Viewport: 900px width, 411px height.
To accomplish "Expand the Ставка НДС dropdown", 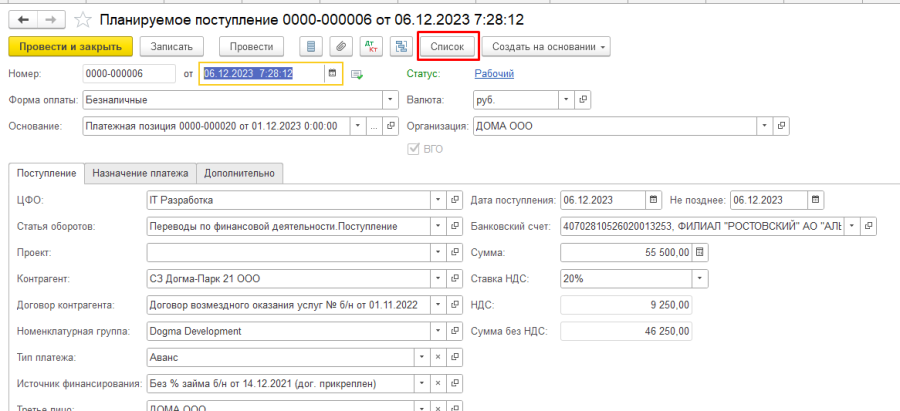I will click(x=700, y=278).
